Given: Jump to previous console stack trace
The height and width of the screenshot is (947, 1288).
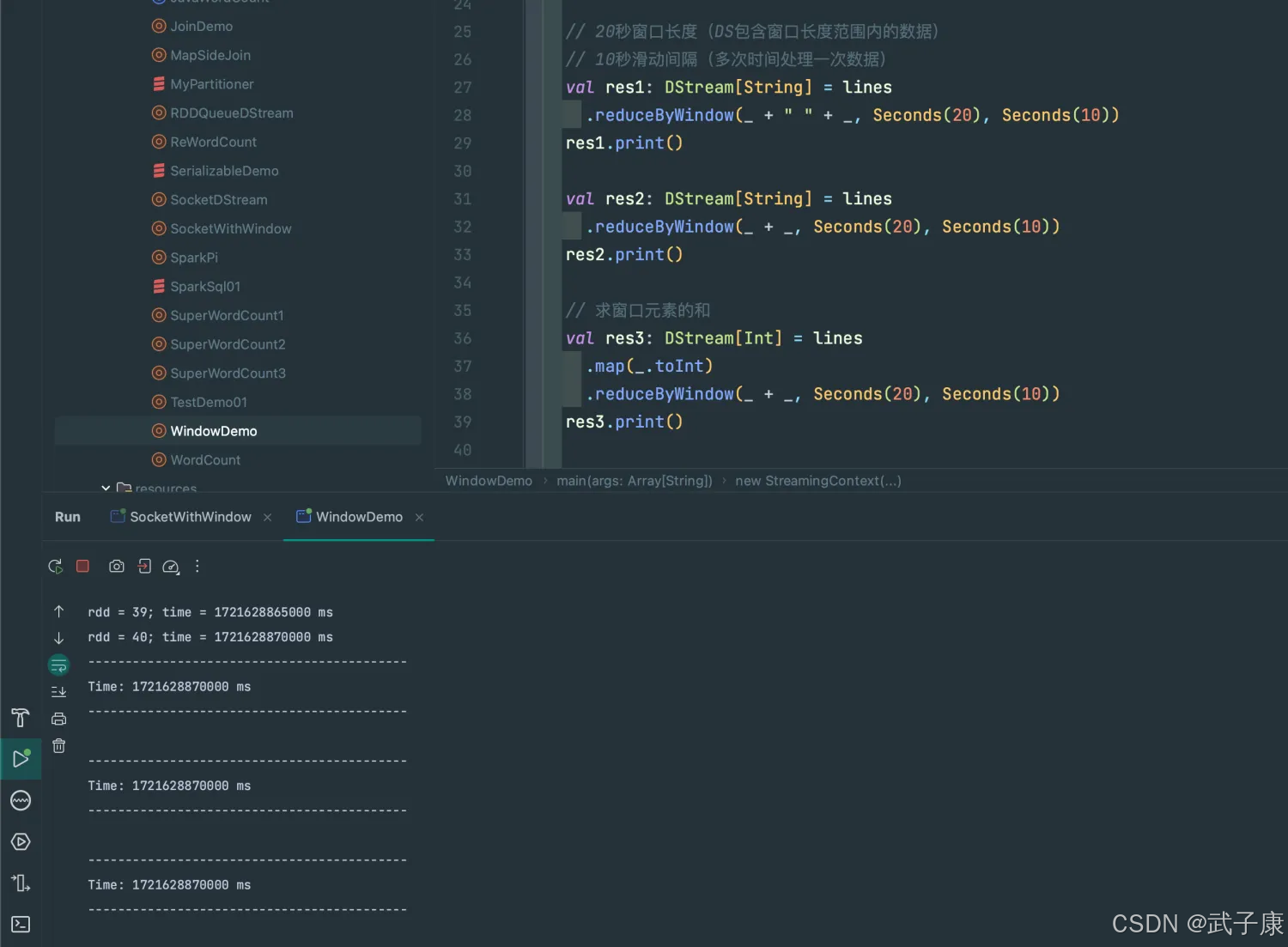Looking at the screenshot, I should click(x=58, y=611).
